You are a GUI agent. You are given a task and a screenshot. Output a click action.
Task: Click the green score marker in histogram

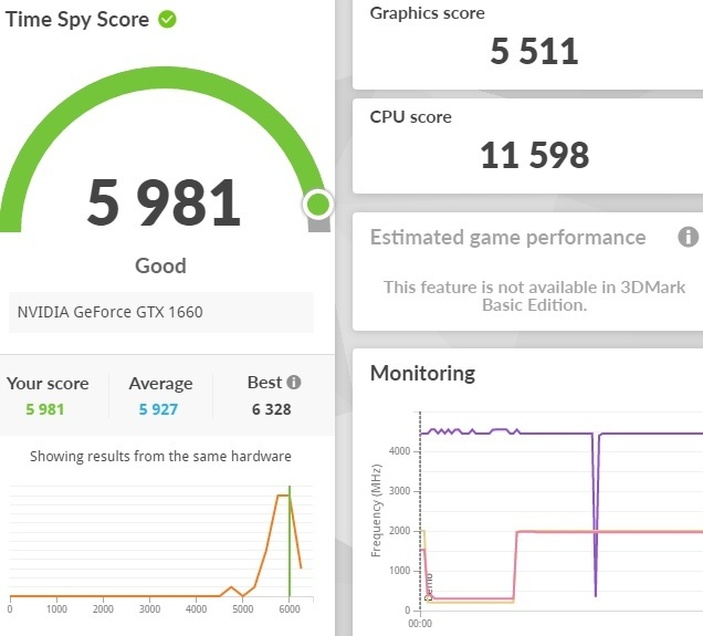point(289,541)
